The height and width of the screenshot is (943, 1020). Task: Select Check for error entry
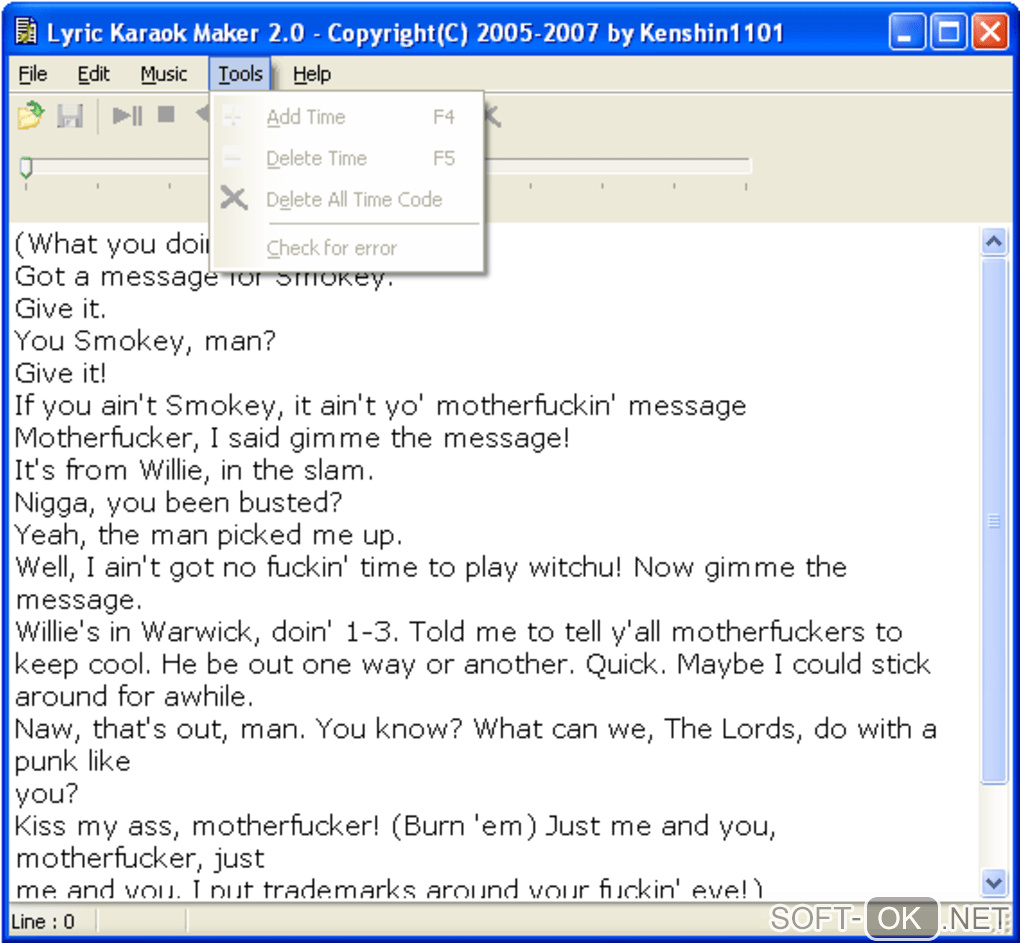pyautogui.click(x=347, y=248)
